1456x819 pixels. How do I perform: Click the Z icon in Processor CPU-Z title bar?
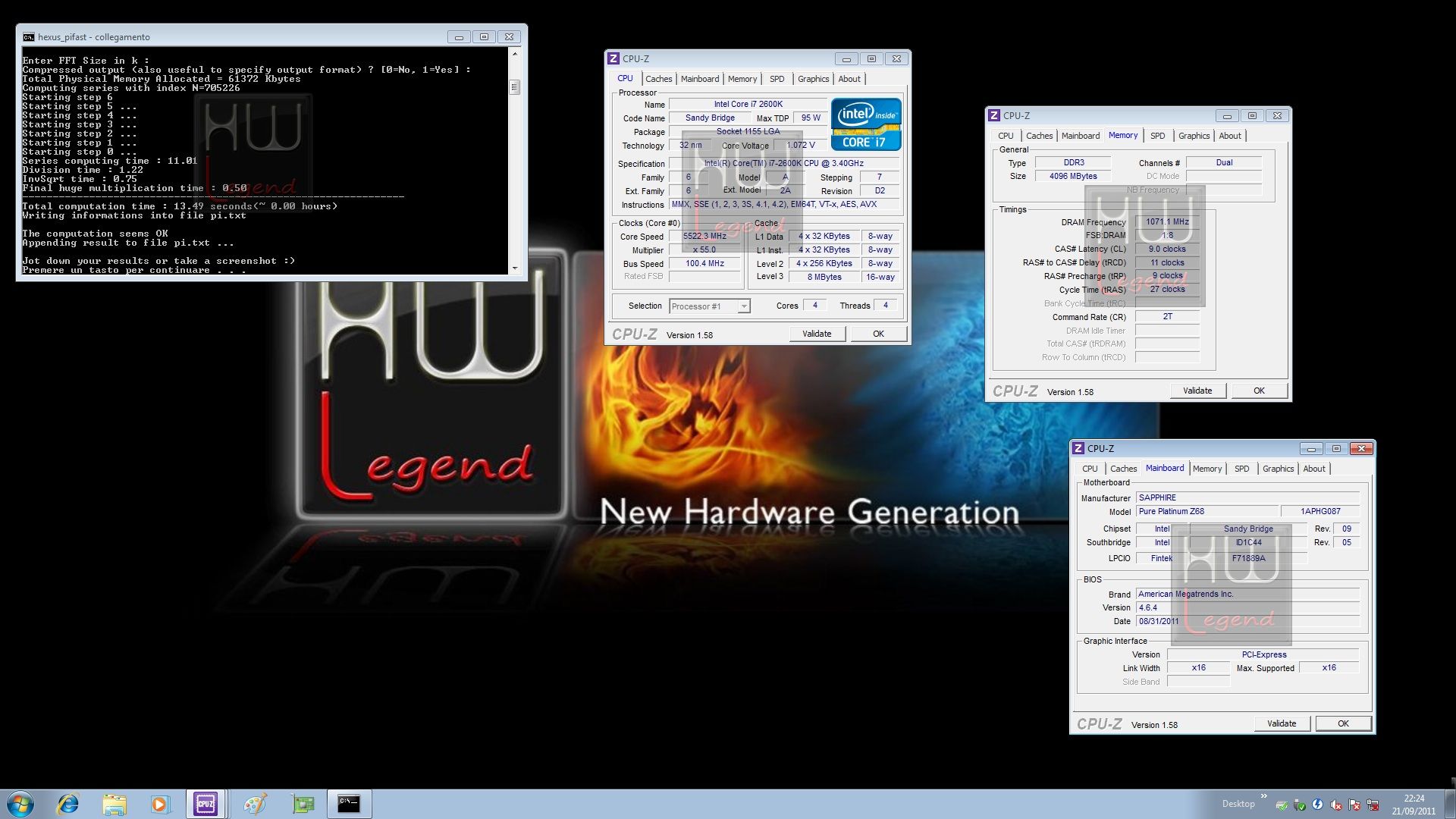pyautogui.click(x=613, y=58)
